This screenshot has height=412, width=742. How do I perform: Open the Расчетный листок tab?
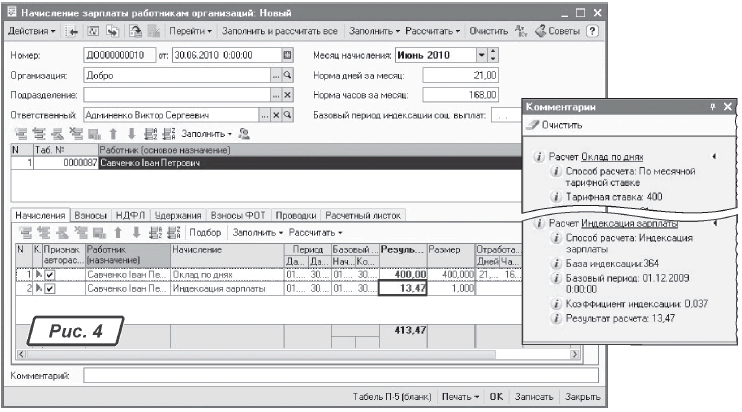pyautogui.click(x=365, y=215)
